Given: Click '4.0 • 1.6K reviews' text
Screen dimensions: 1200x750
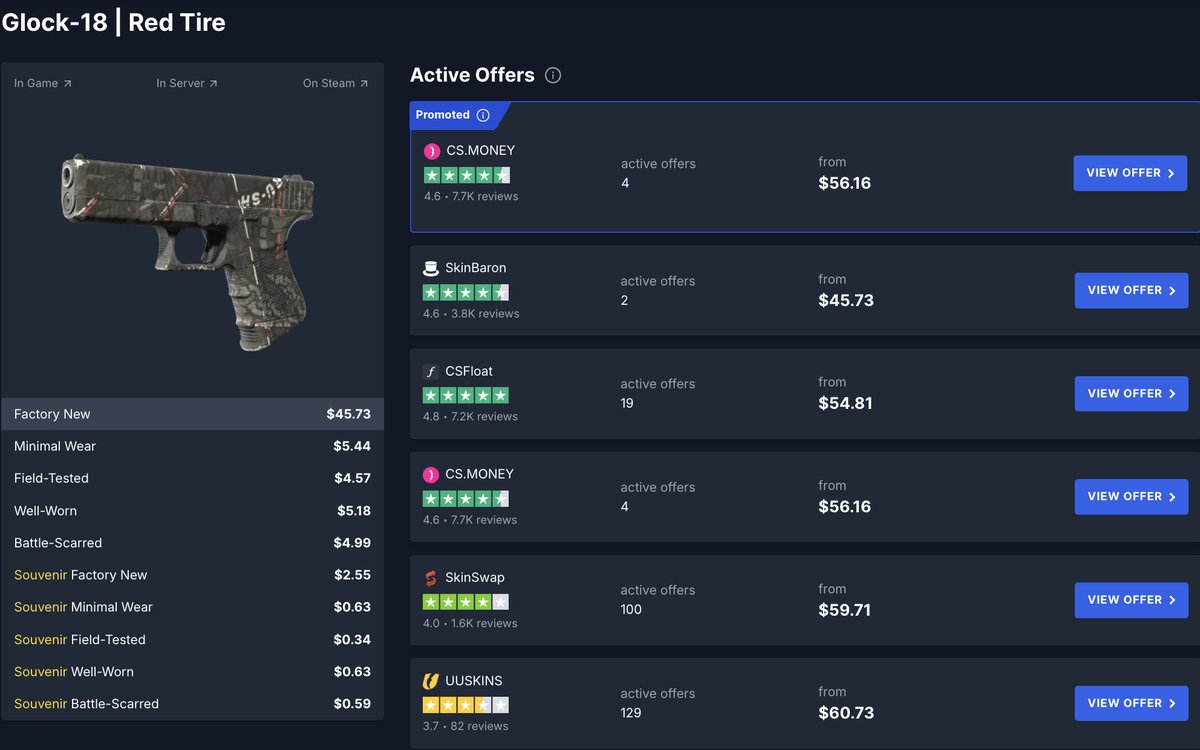Looking at the screenshot, I should pyautogui.click(x=470, y=624).
